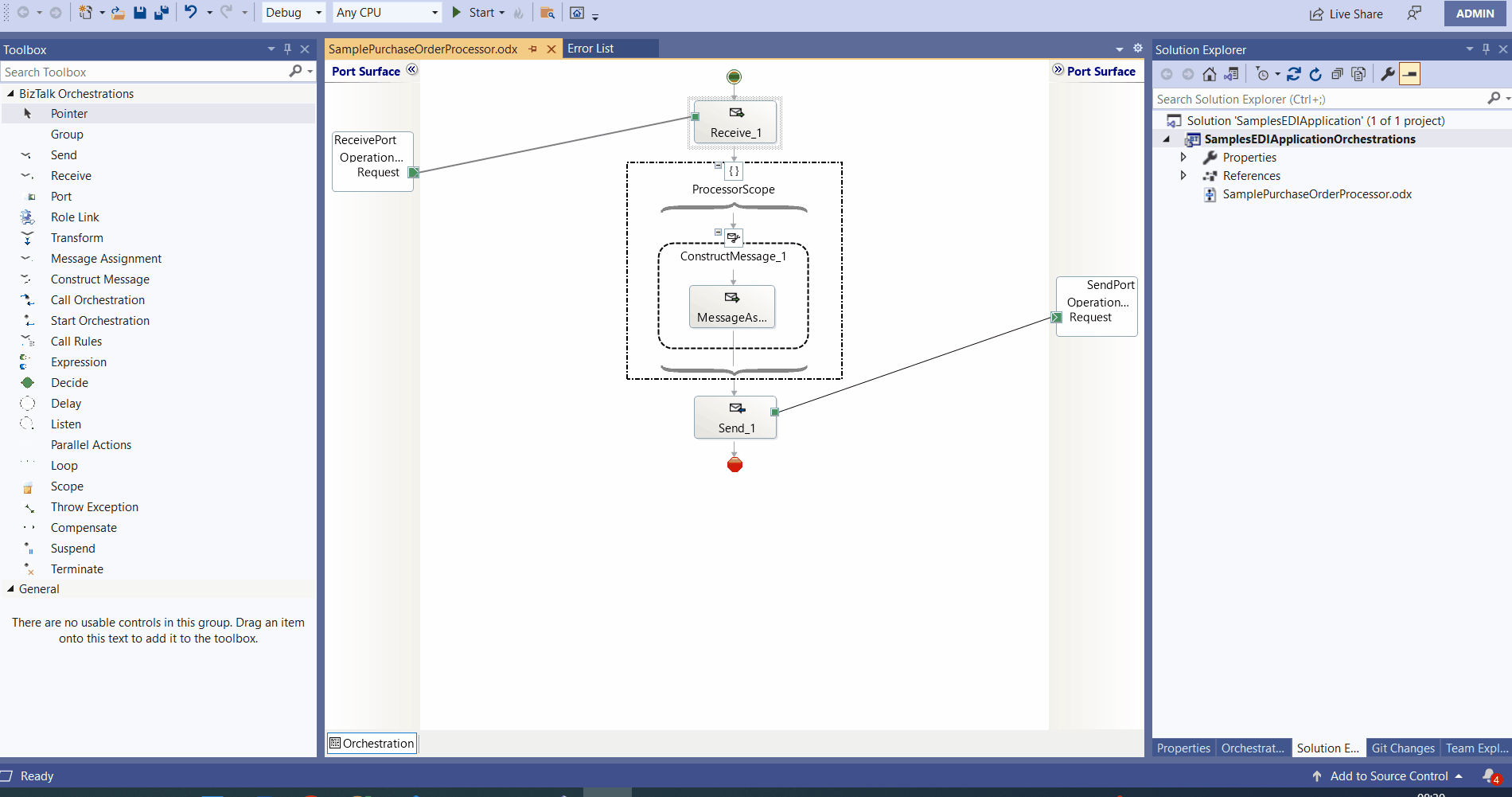Viewport: 1512px width, 797px height.
Task: Click the settings gear beside the document tabs
Action: click(1138, 49)
